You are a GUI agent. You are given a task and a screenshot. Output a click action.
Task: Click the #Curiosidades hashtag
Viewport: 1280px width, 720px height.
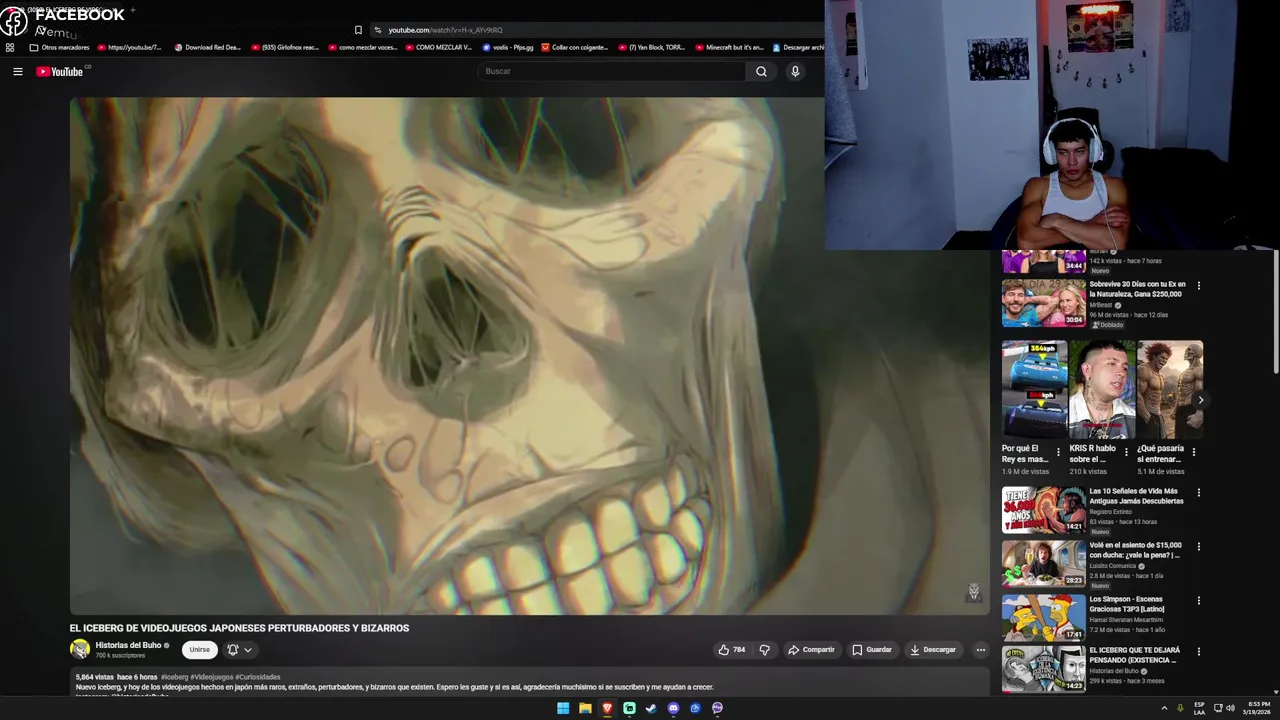[x=258, y=677]
